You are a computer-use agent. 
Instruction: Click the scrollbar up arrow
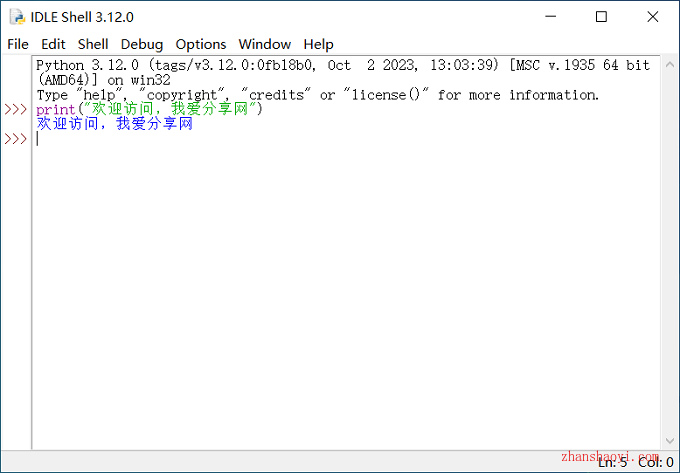coord(670,65)
